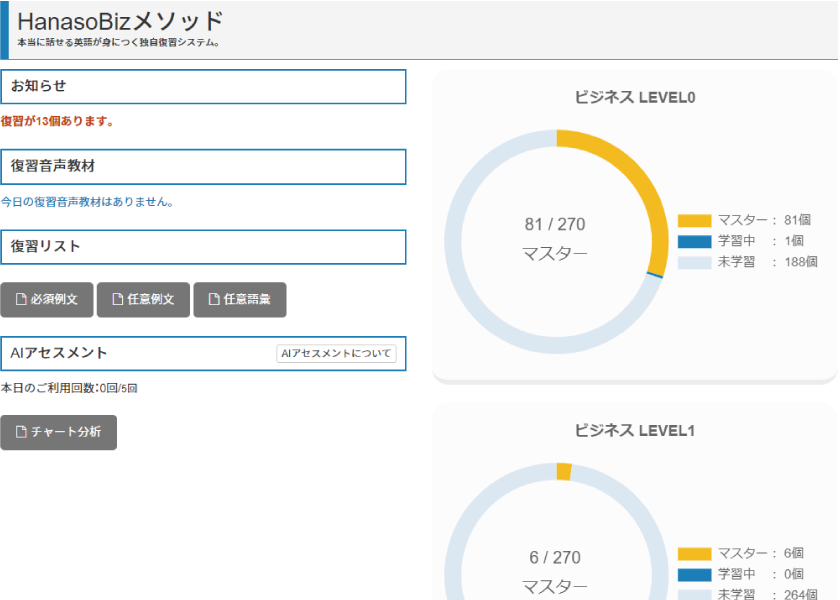Click the document icon on 任意語彙
Image resolution: width=840 pixels, height=600 pixels.
(214, 299)
